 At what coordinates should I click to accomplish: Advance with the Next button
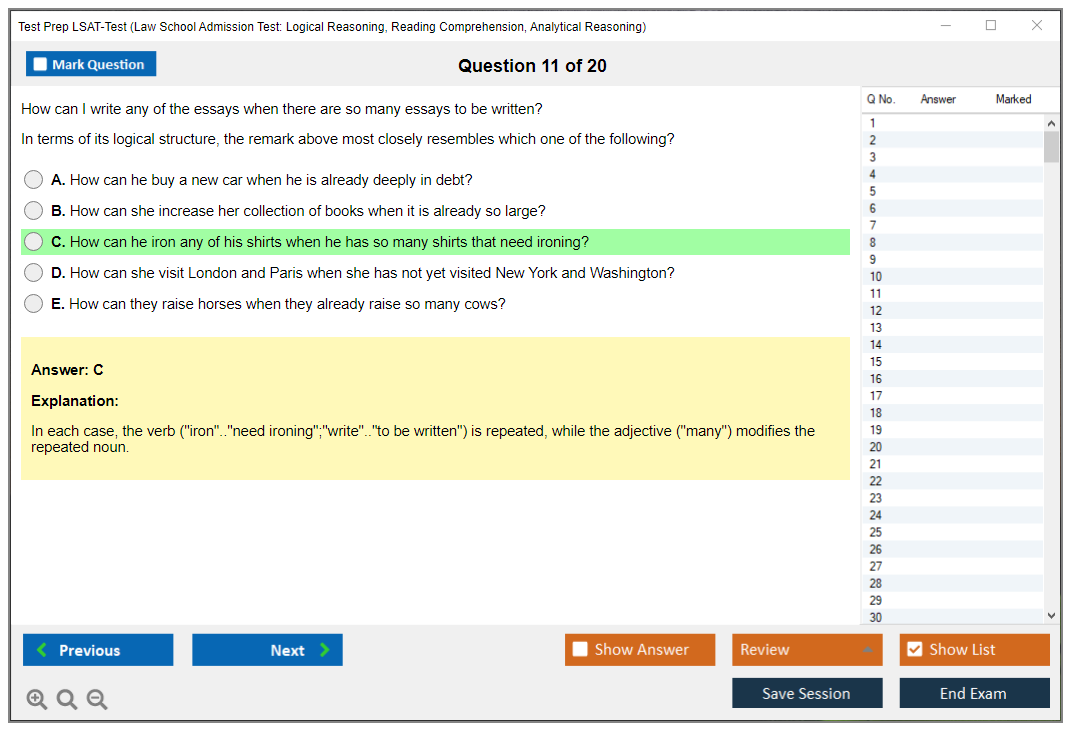[267, 650]
